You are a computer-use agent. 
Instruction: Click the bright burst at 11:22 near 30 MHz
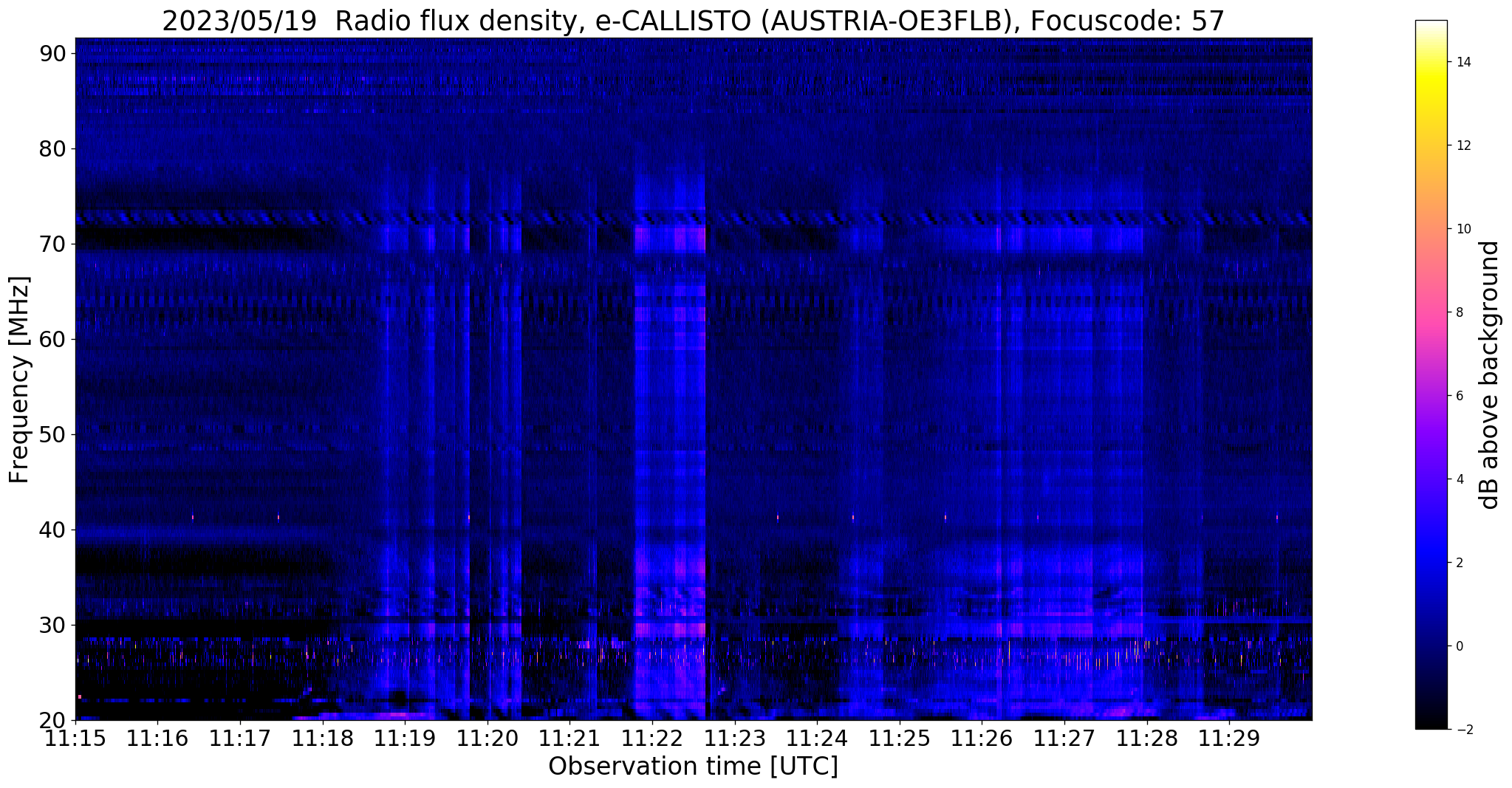670,630
